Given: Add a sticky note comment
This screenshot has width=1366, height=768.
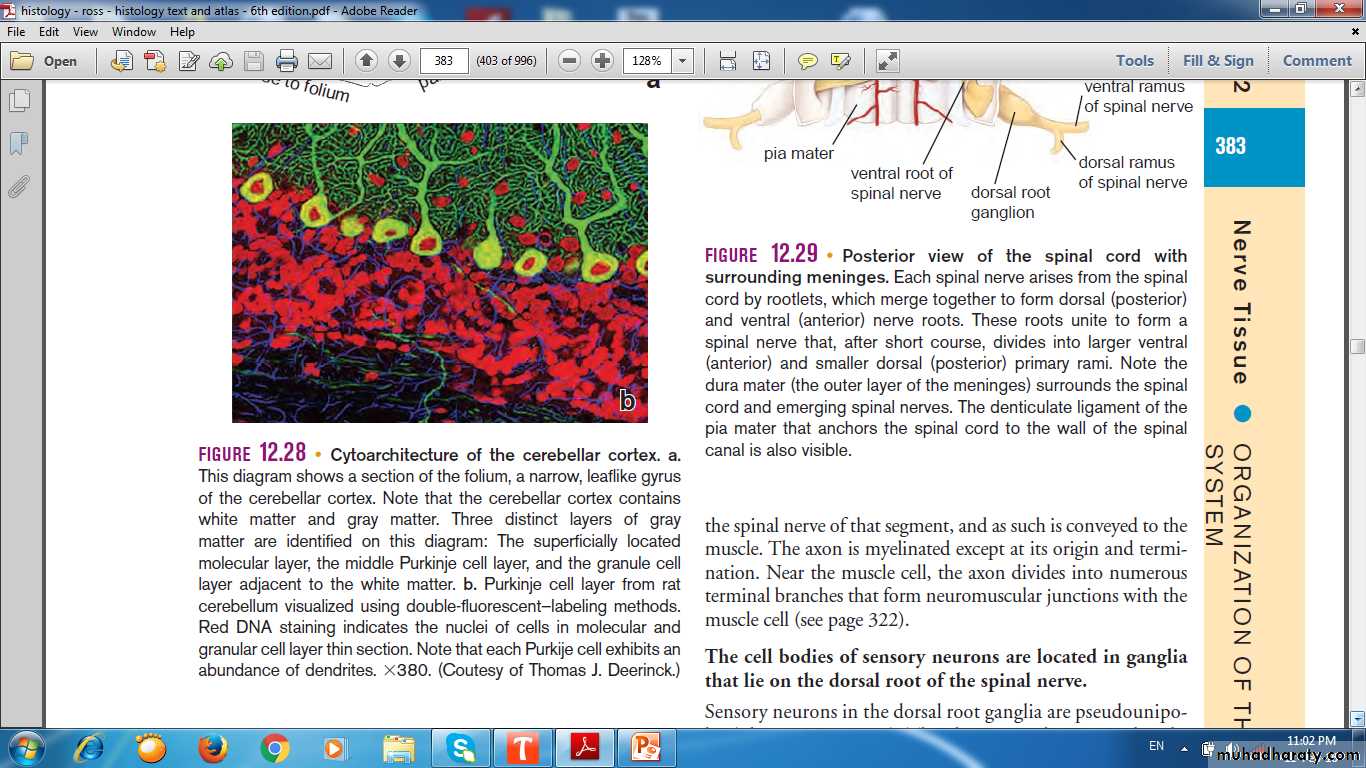Looking at the screenshot, I should 808,61.
